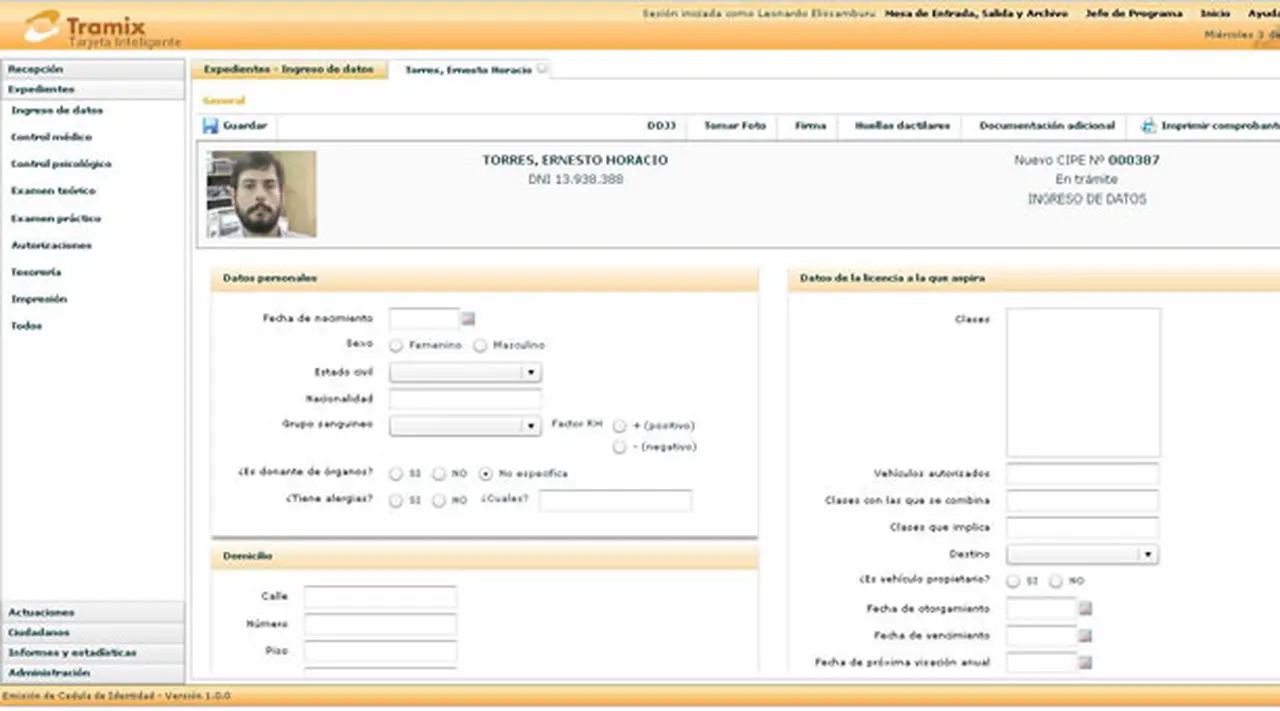1280x711 pixels.
Task: Switch to Expedientes - Ingreso de datos tab
Action: (289, 69)
